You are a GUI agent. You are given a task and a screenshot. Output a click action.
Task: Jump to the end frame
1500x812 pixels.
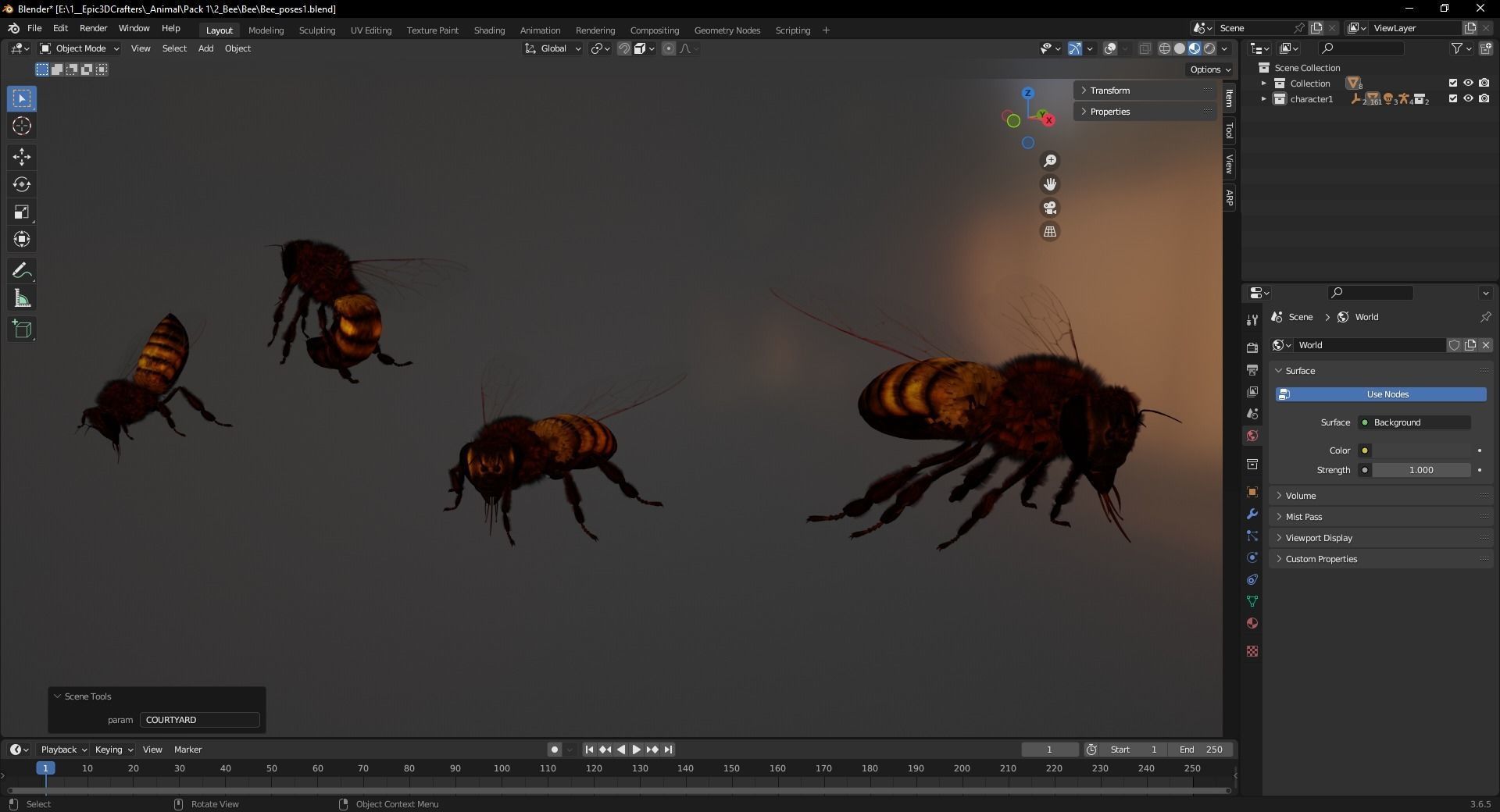(668, 750)
